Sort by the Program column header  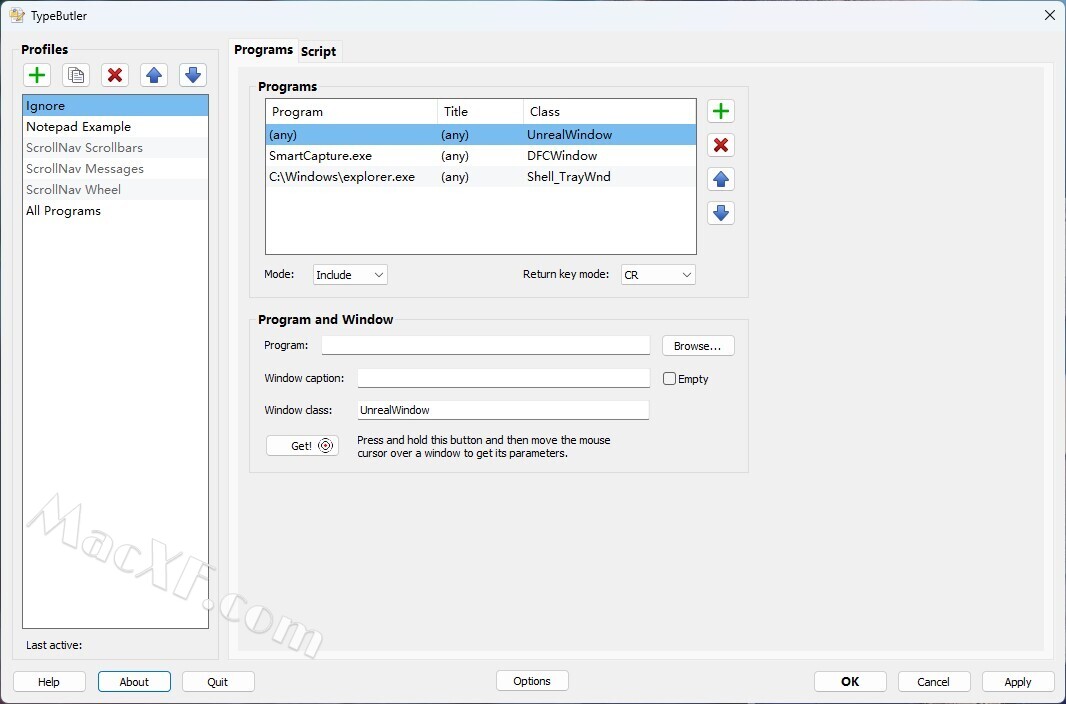click(x=351, y=111)
